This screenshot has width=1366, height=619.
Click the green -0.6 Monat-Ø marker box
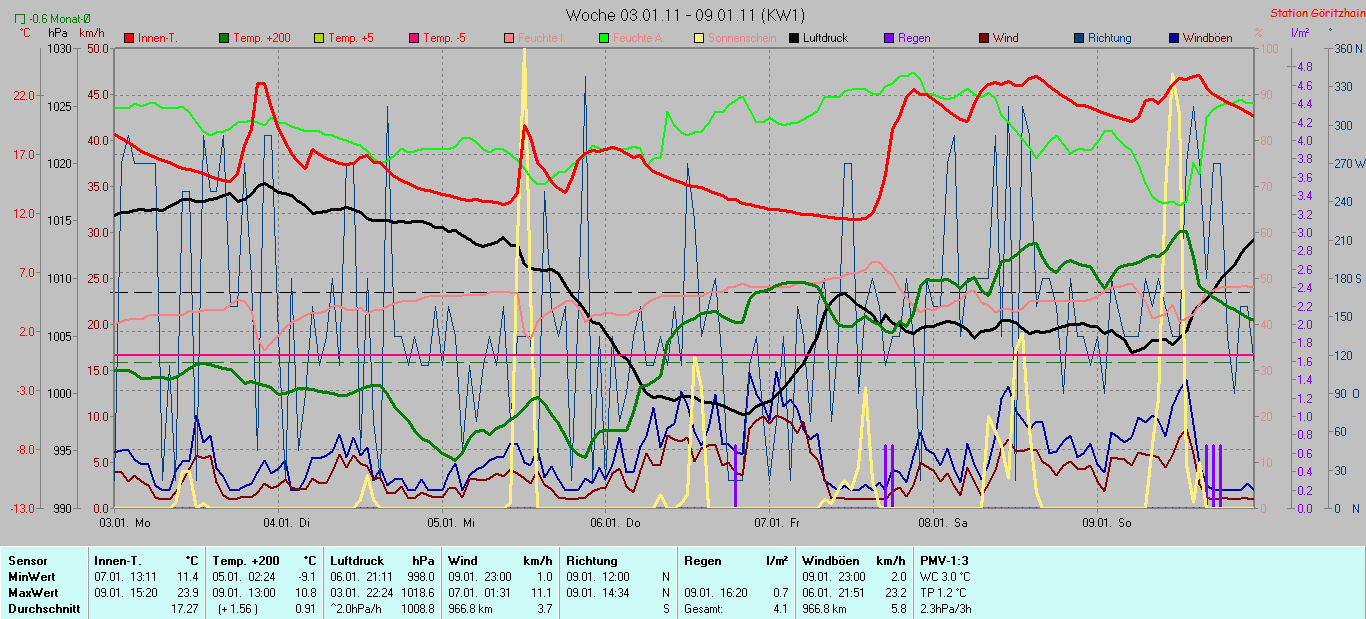tap(19, 18)
